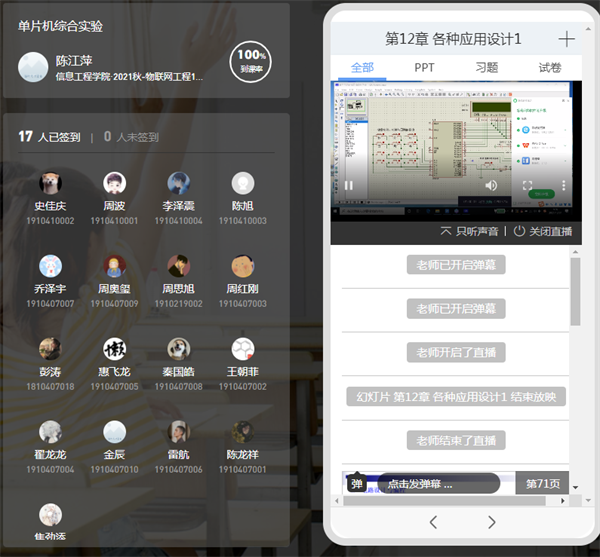Click the 100% attendance rate circle
Viewport: 600px width, 557px height.
point(250,62)
